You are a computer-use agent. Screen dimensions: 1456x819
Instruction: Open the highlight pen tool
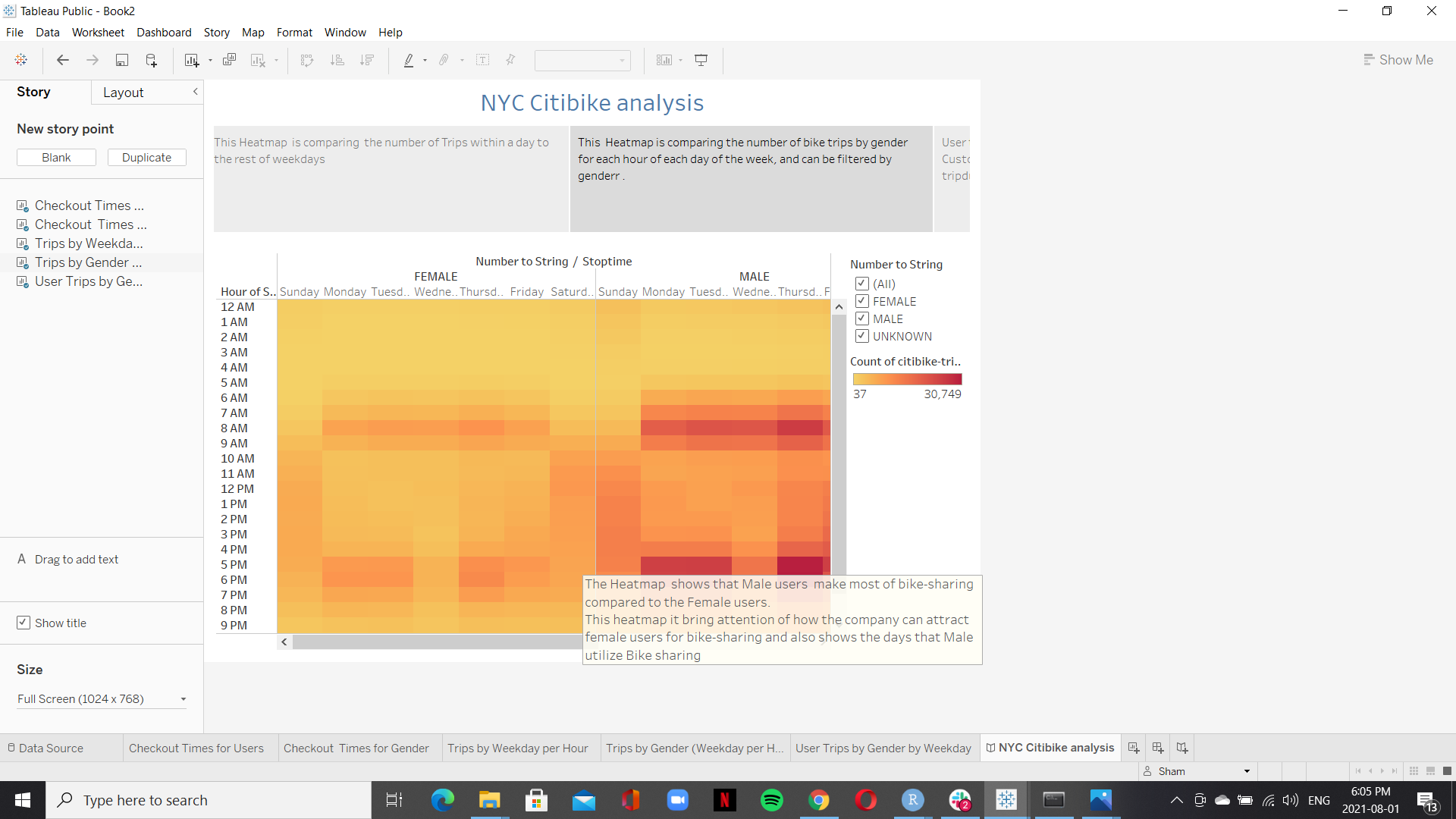(409, 60)
